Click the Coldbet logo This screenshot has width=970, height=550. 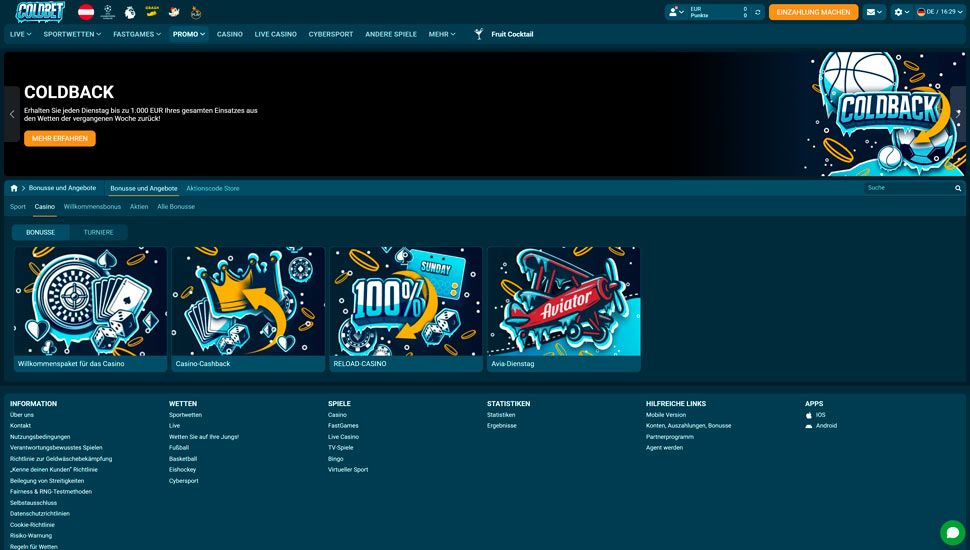coord(40,11)
